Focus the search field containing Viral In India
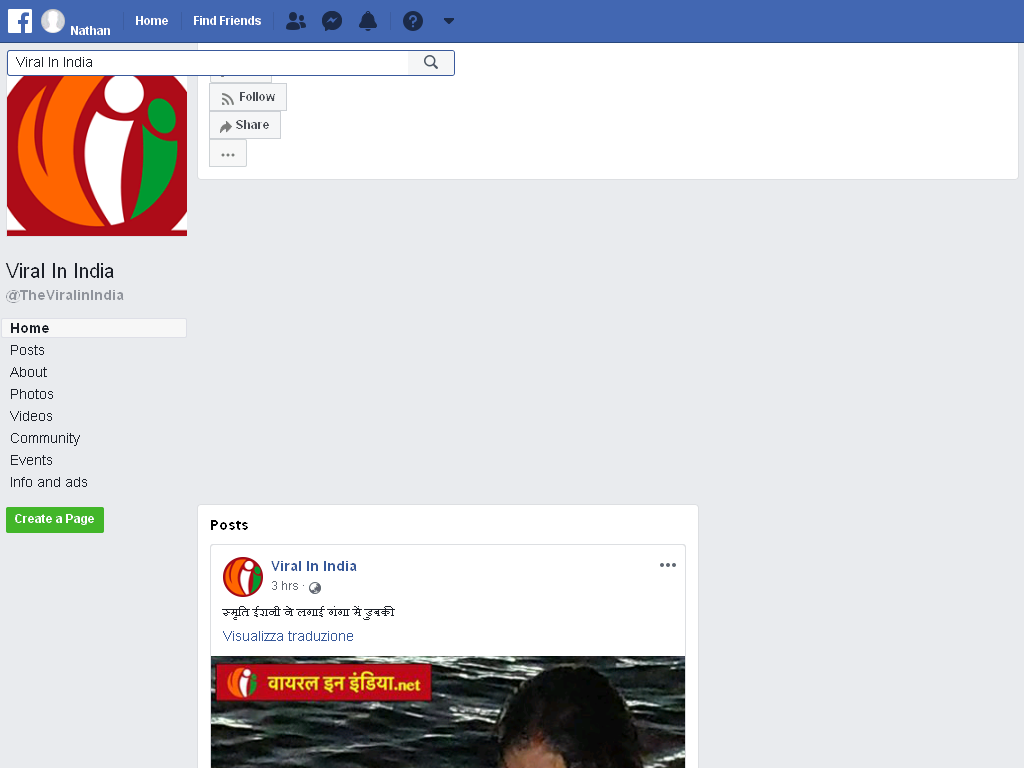Image resolution: width=1024 pixels, height=768 pixels. [208, 63]
